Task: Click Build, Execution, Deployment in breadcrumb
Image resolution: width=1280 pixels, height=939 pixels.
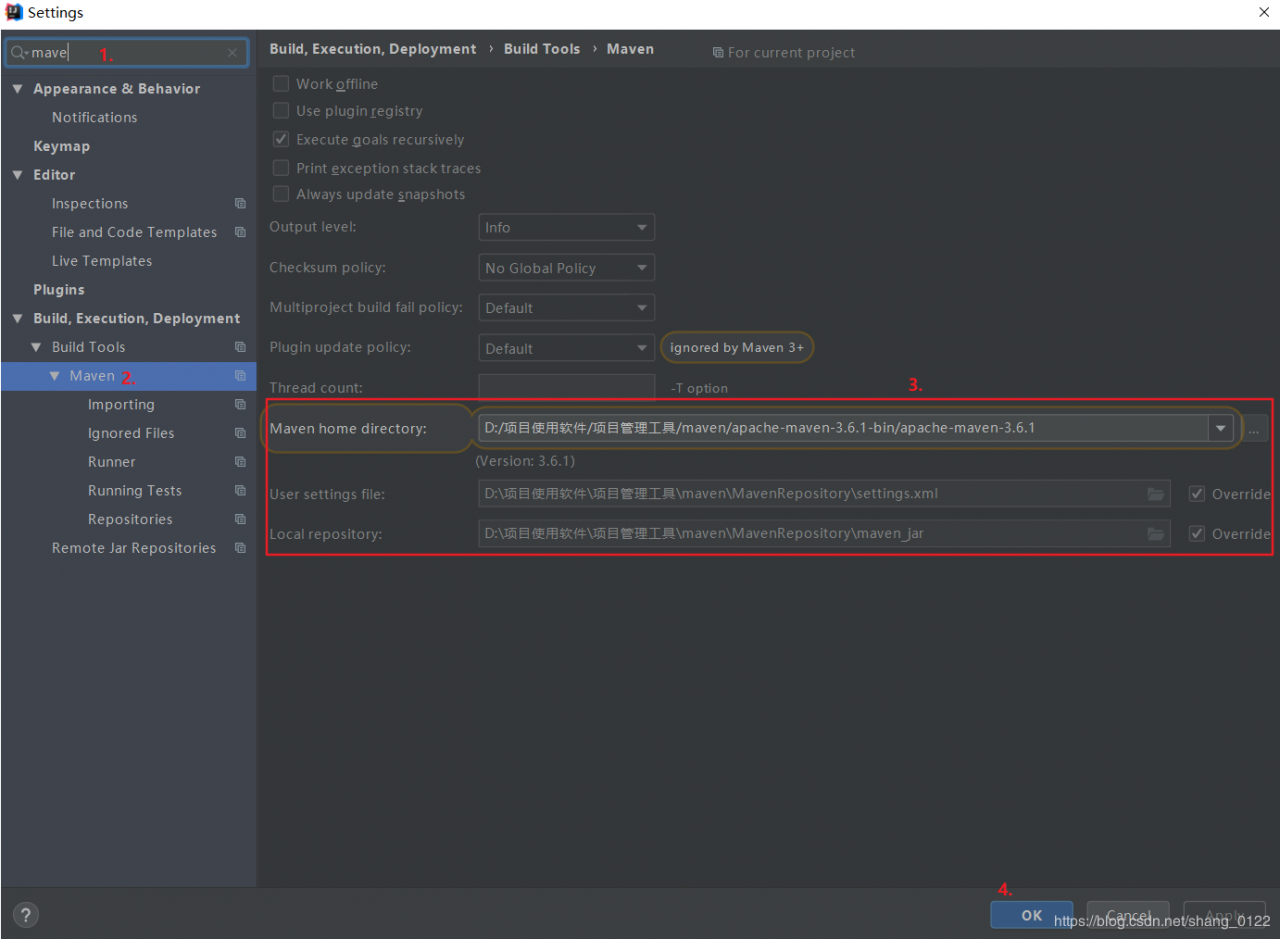Action: 373,49
